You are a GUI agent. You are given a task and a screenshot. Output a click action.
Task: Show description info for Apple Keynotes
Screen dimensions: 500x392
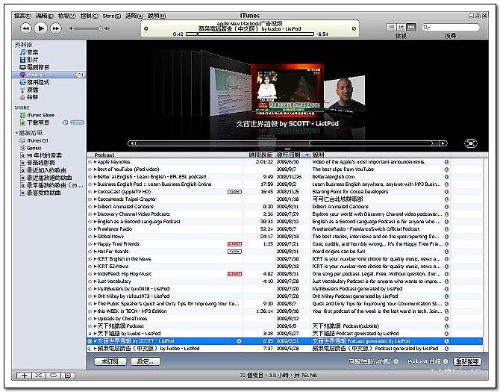pos(446,162)
